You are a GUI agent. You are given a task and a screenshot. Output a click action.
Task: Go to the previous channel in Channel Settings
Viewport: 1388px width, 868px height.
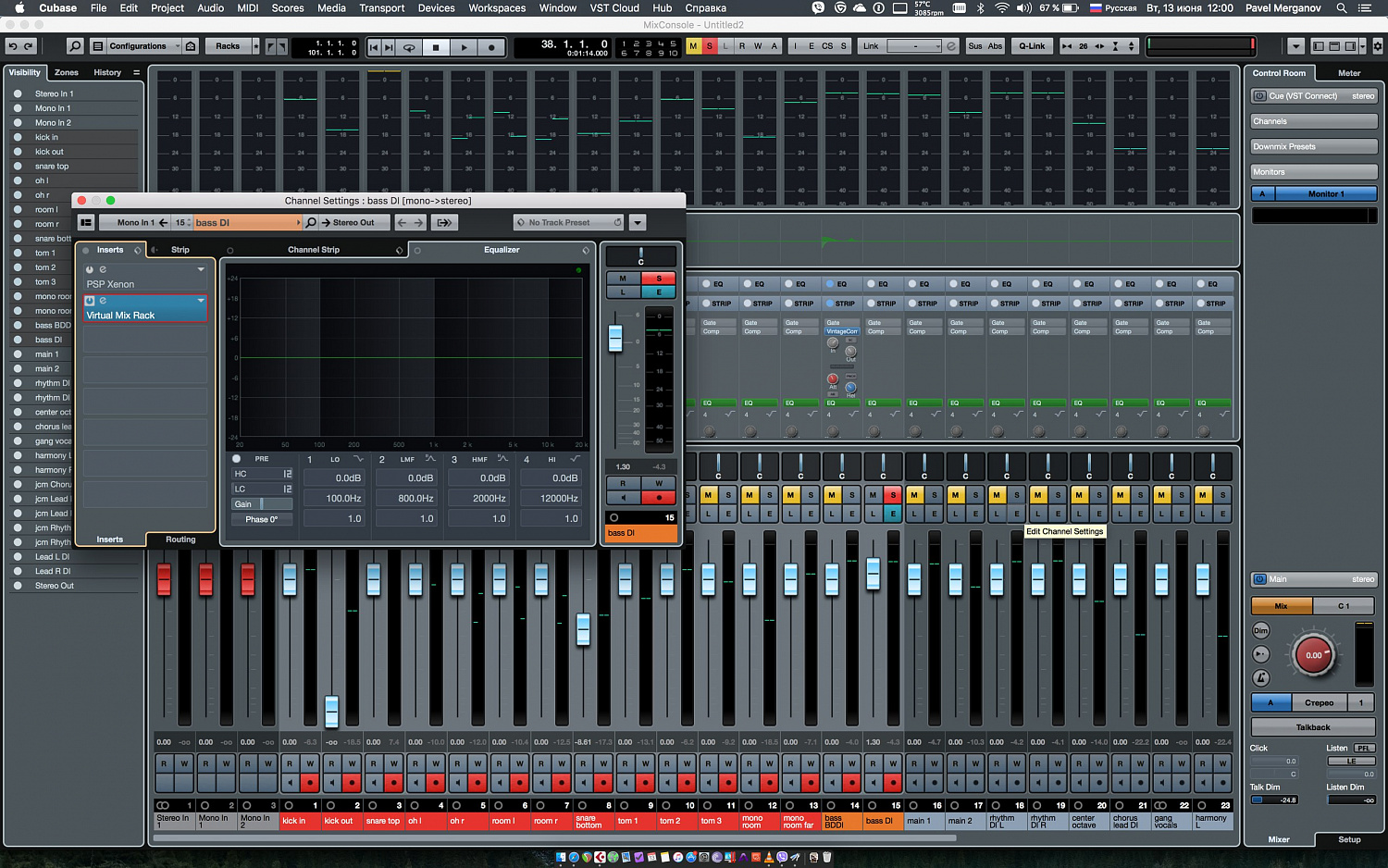(x=402, y=222)
